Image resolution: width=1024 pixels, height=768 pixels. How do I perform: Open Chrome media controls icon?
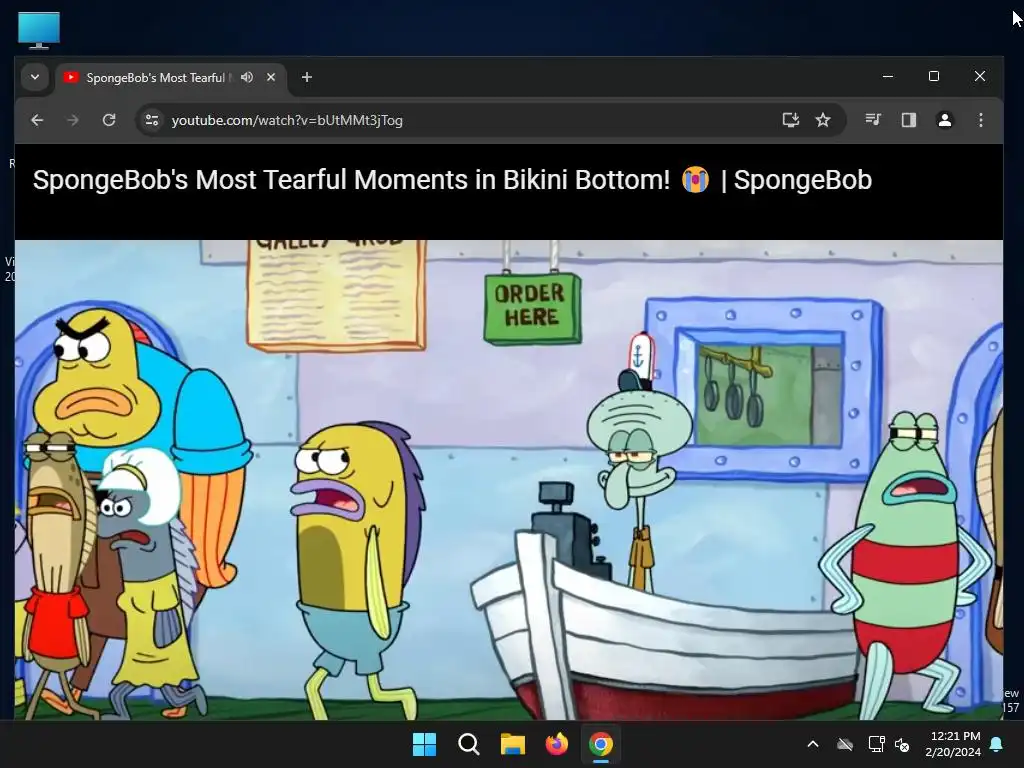(873, 120)
